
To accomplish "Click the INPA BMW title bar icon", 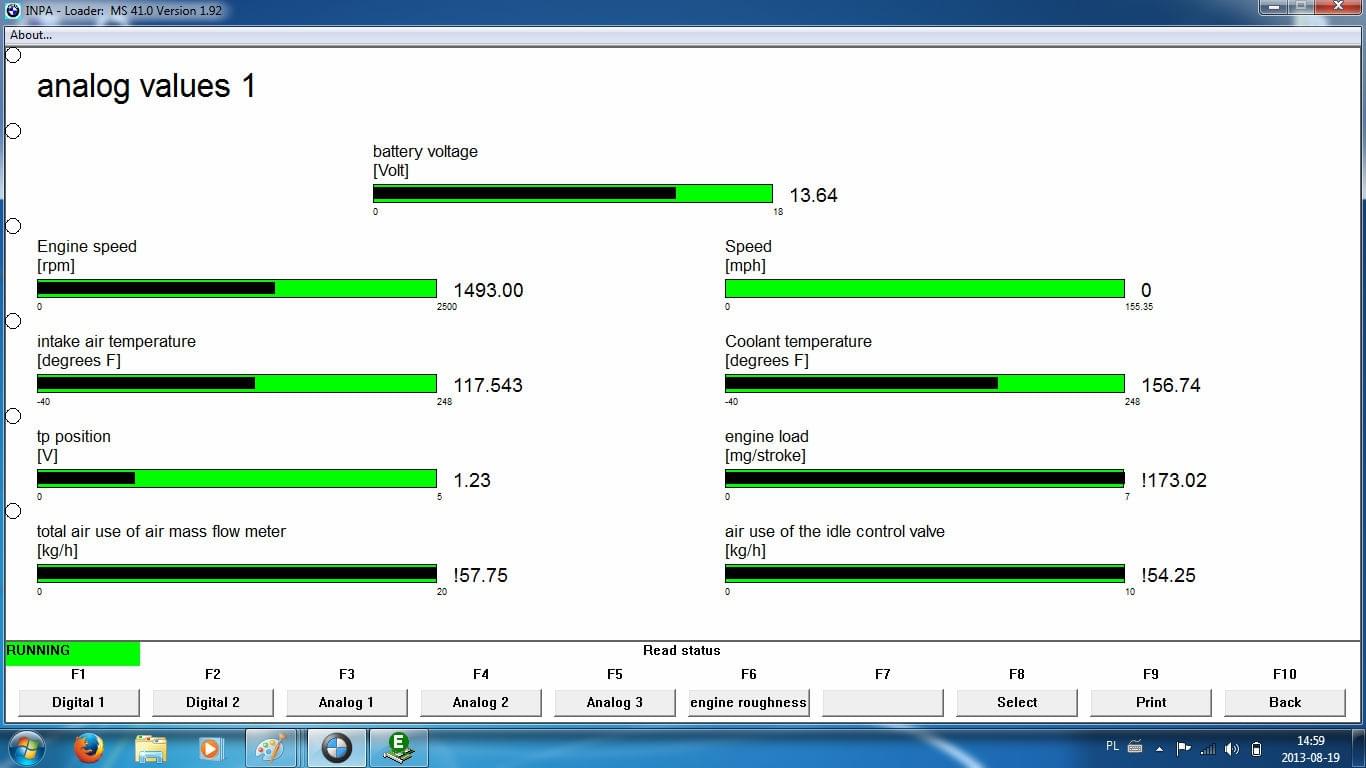I will coord(13,11).
